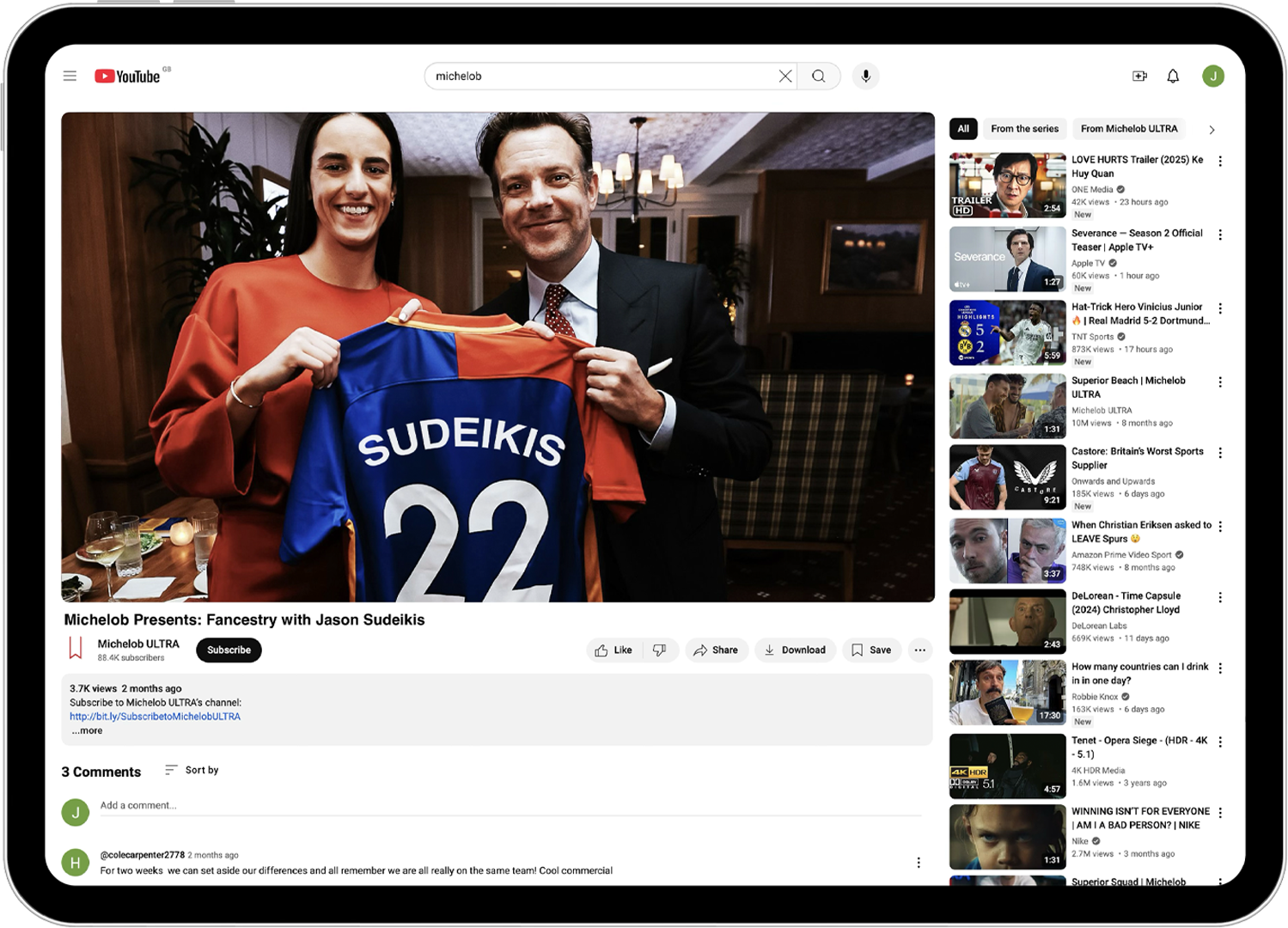Viewport: 1288px width, 928px height.
Task: Go to the YouTube home logo
Action: (x=128, y=76)
